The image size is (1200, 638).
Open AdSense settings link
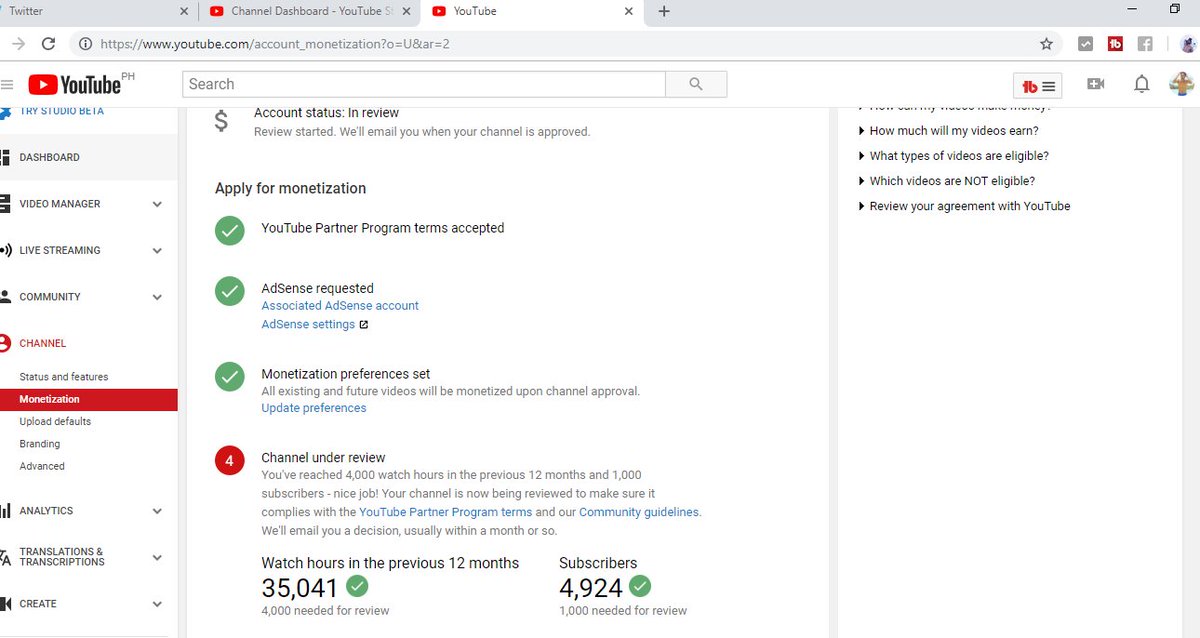(x=308, y=325)
